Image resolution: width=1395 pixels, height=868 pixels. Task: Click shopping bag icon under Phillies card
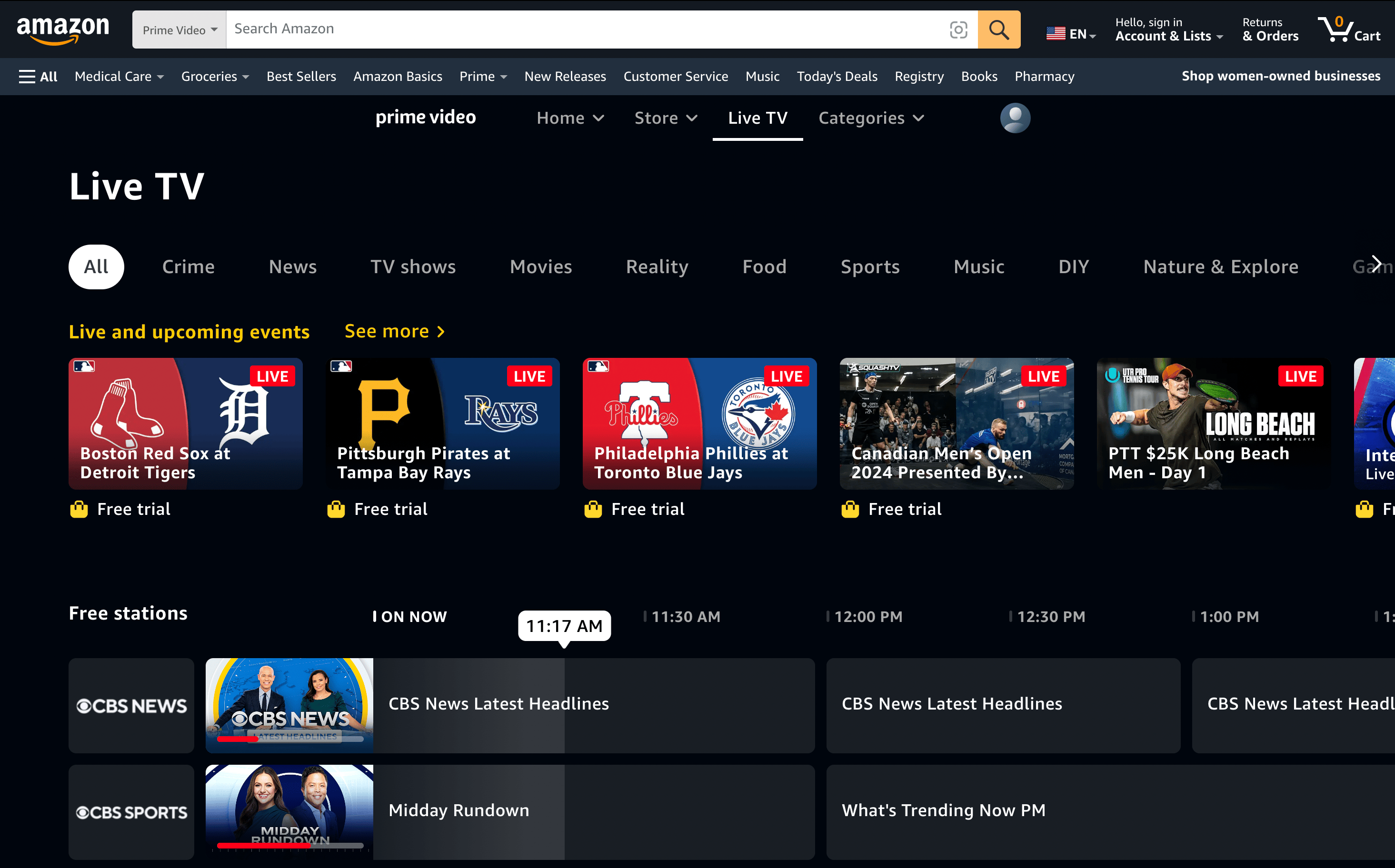(x=593, y=509)
